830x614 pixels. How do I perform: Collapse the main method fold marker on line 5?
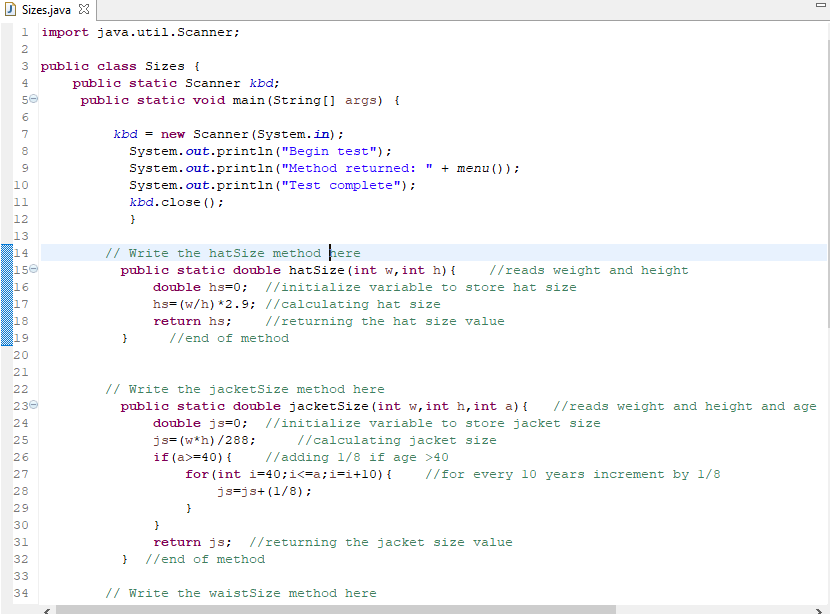(33, 99)
